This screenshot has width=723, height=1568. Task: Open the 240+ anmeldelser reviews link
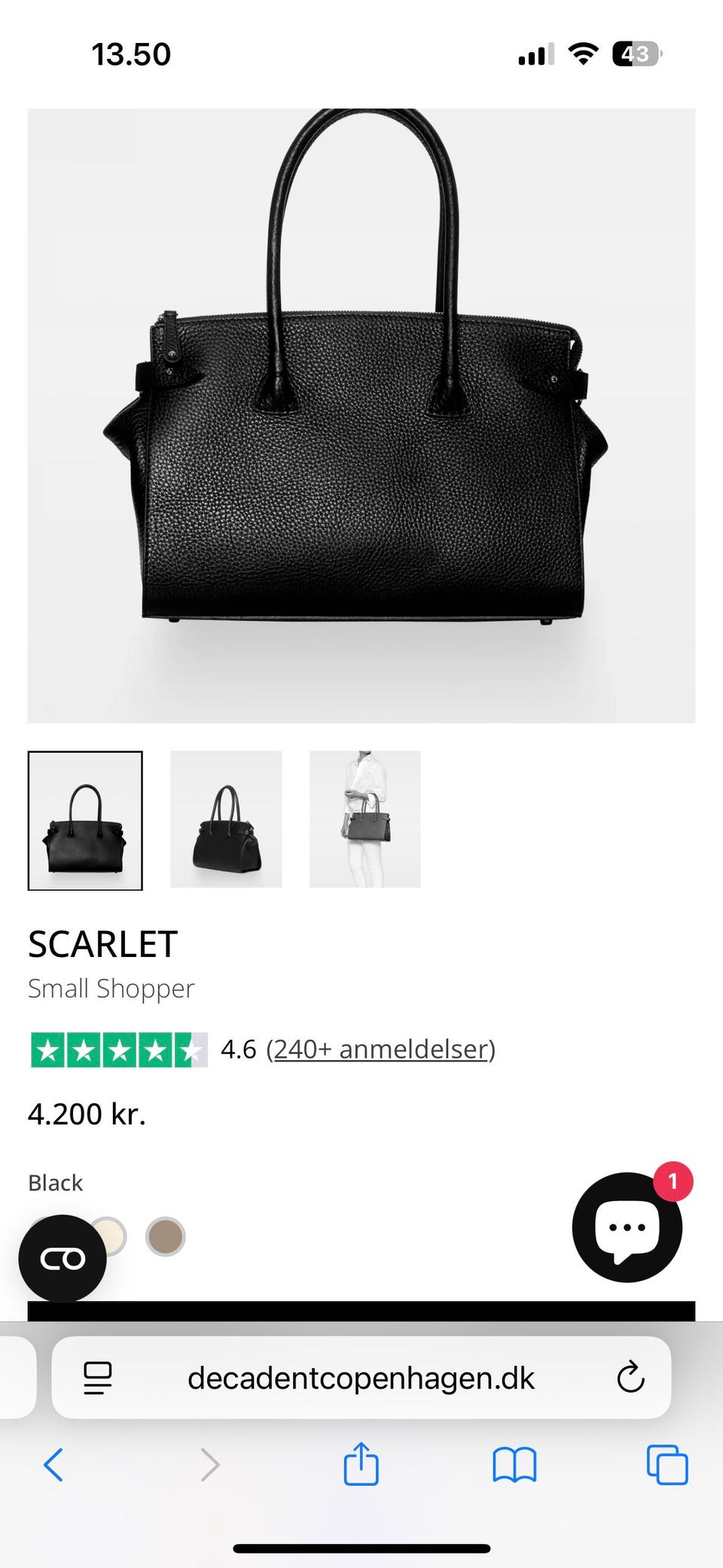click(381, 1049)
